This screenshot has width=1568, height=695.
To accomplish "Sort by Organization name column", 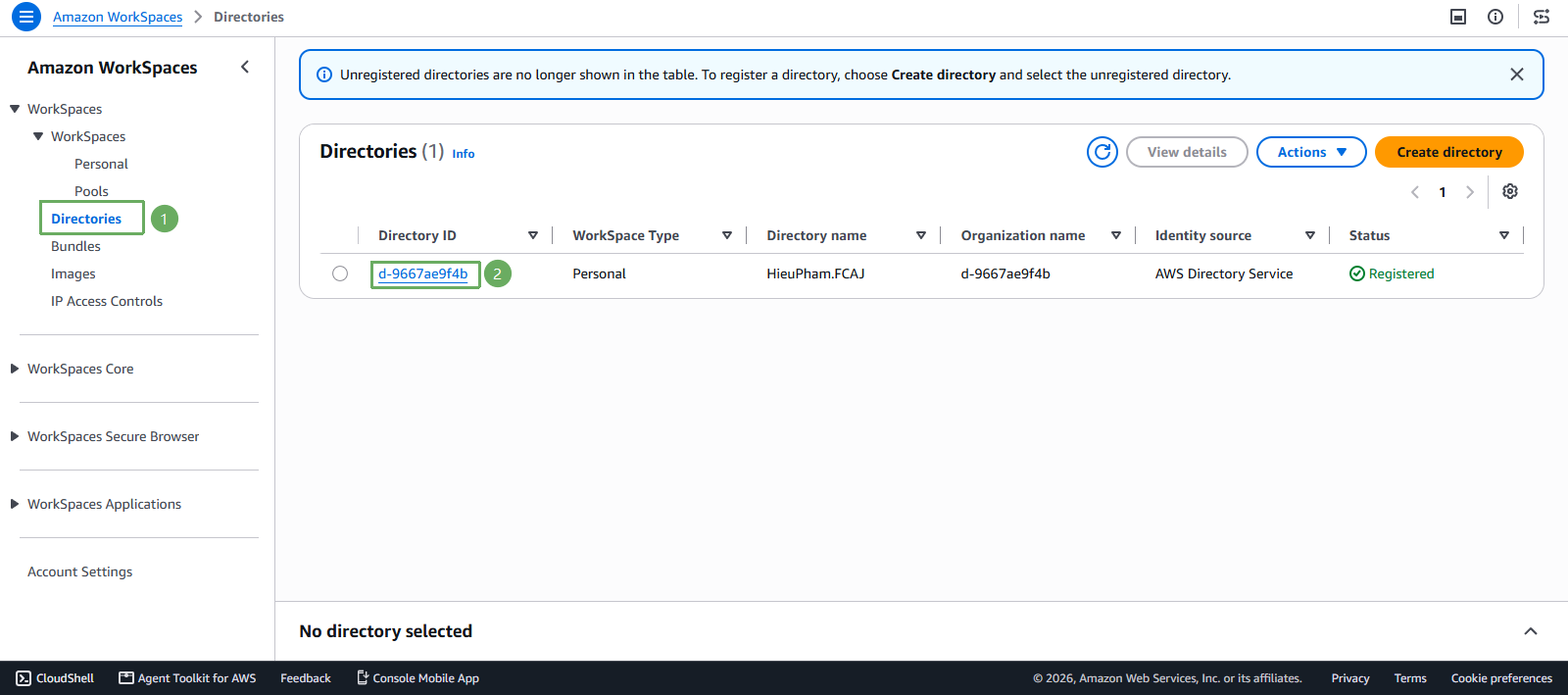I will pos(1116,235).
